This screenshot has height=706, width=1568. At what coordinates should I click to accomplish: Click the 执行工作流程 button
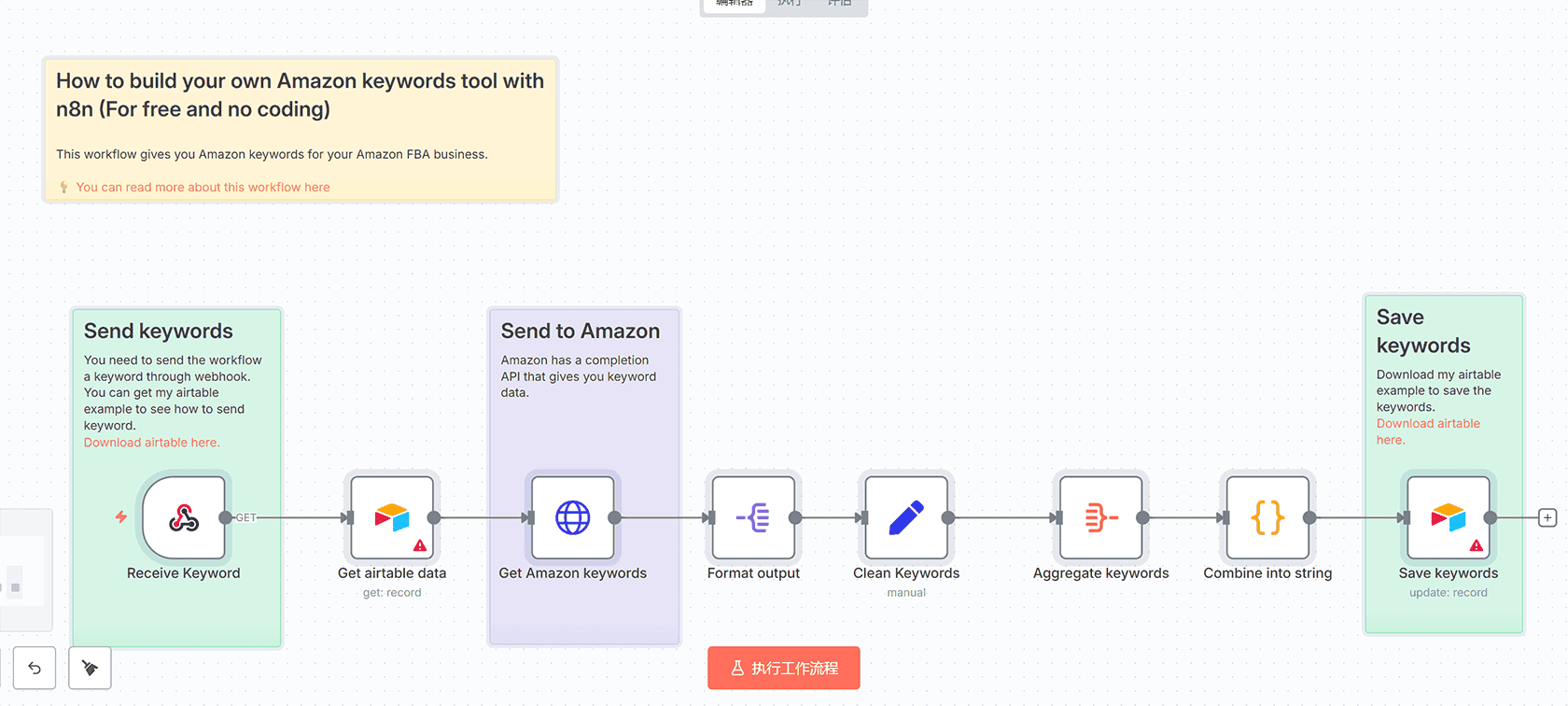(x=784, y=668)
